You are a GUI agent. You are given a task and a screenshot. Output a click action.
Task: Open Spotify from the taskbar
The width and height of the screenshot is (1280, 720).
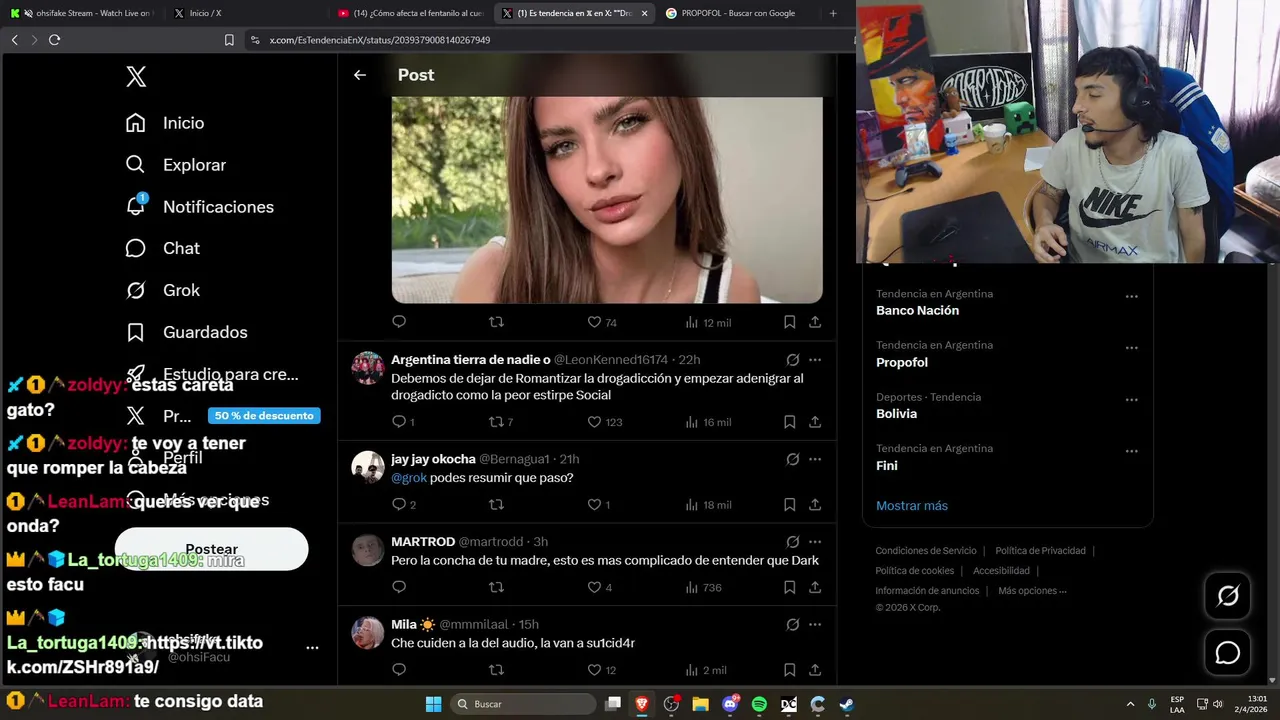[759, 704]
